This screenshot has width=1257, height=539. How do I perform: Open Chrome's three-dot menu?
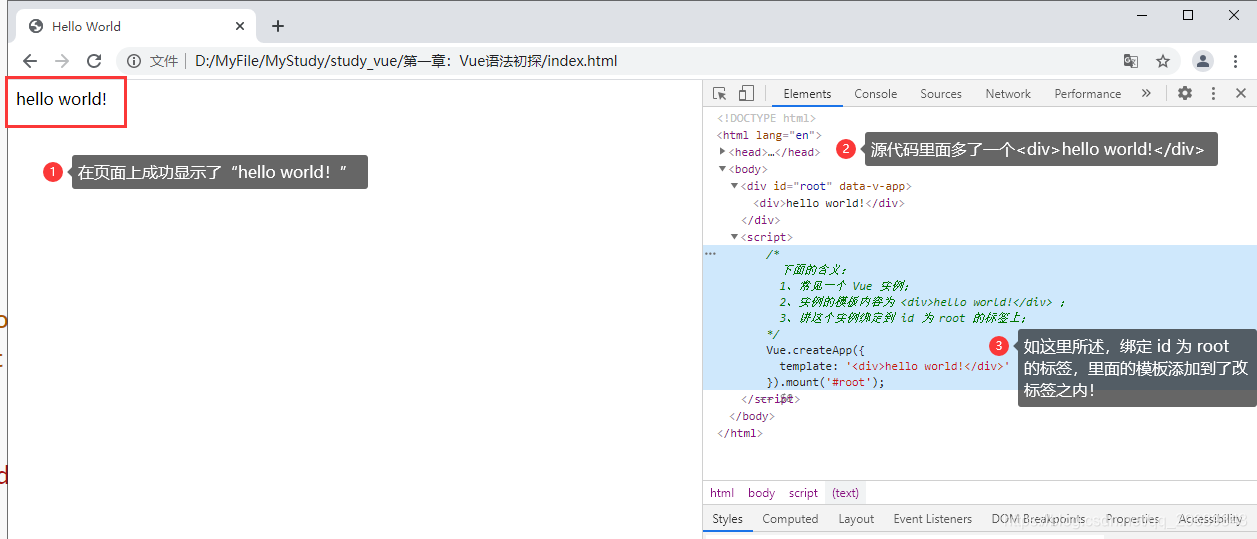[x=1236, y=61]
